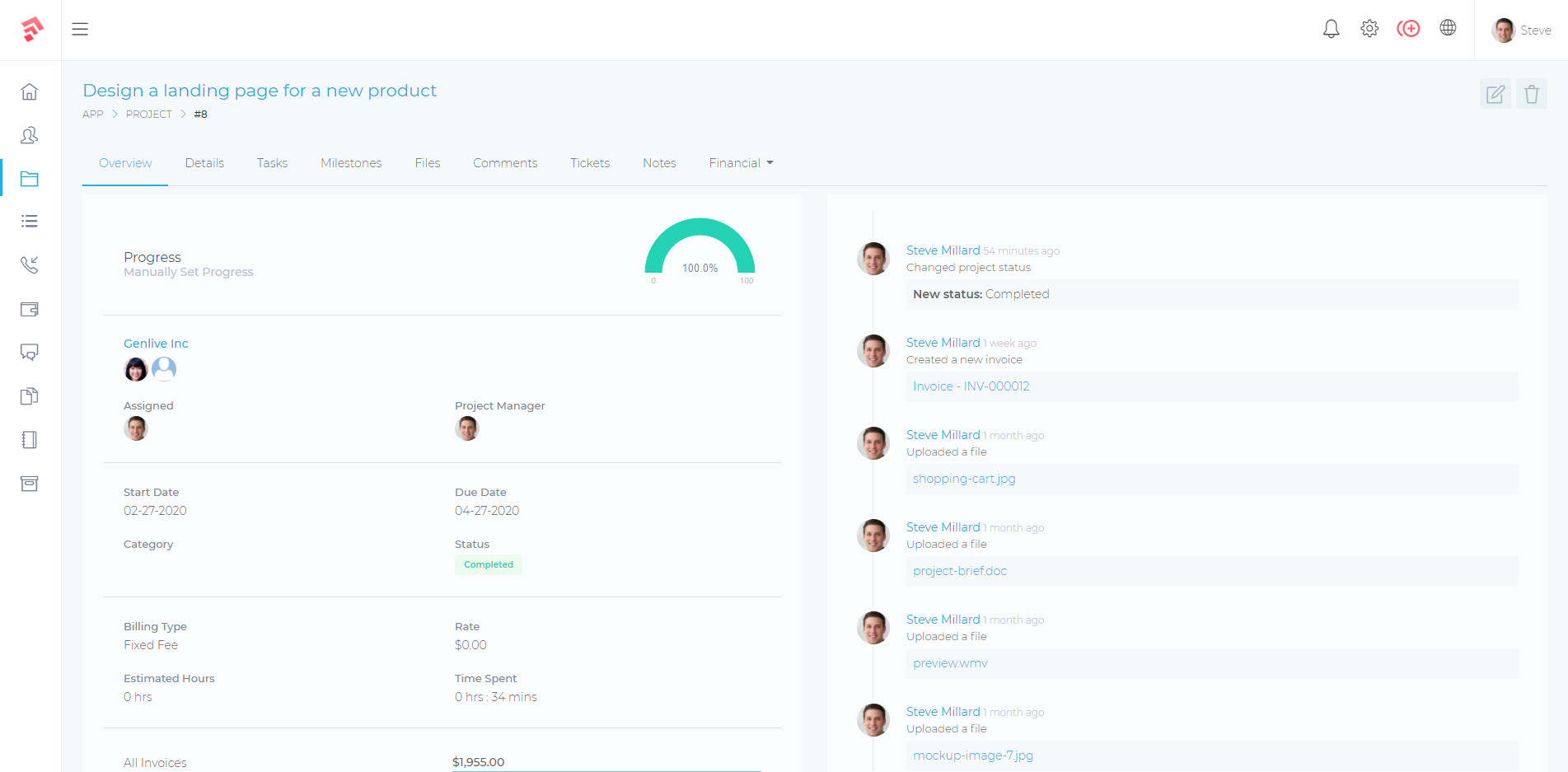Select the Clients icon in the sidebar
Viewport: 1568px width, 772px height.
(x=30, y=135)
